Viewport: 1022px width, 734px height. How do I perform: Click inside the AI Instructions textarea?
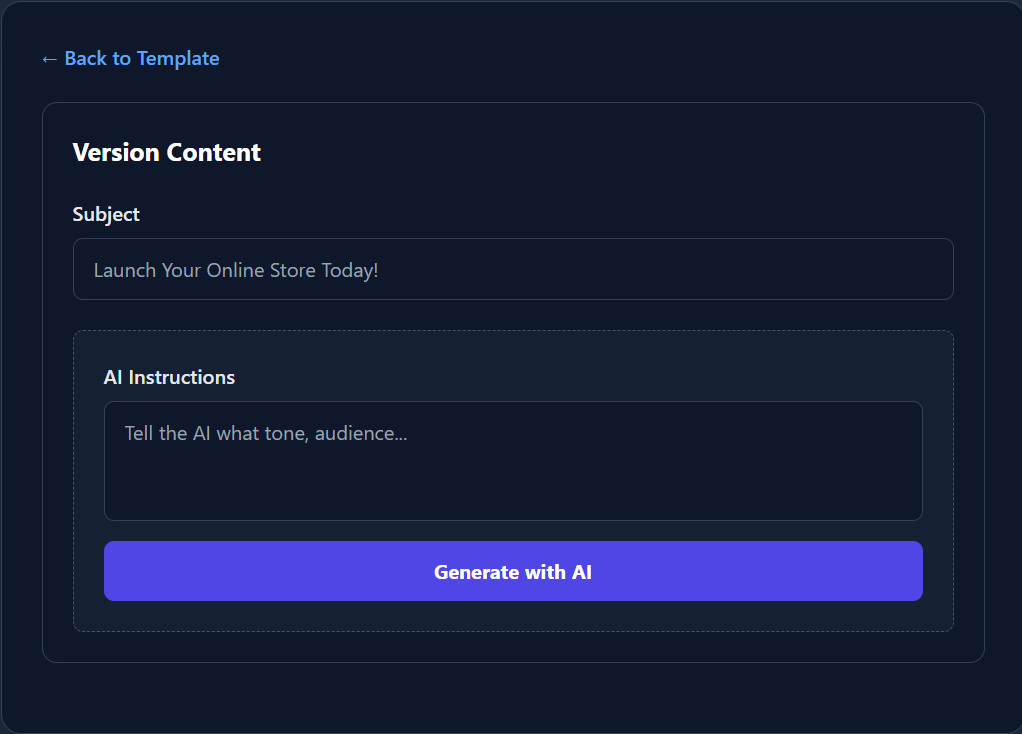click(512, 460)
